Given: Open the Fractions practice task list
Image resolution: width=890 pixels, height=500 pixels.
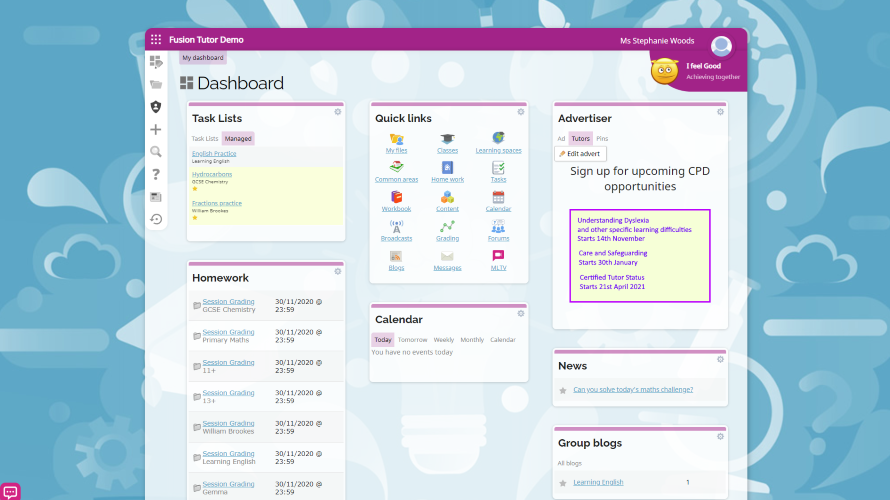Looking at the screenshot, I should click(217, 203).
